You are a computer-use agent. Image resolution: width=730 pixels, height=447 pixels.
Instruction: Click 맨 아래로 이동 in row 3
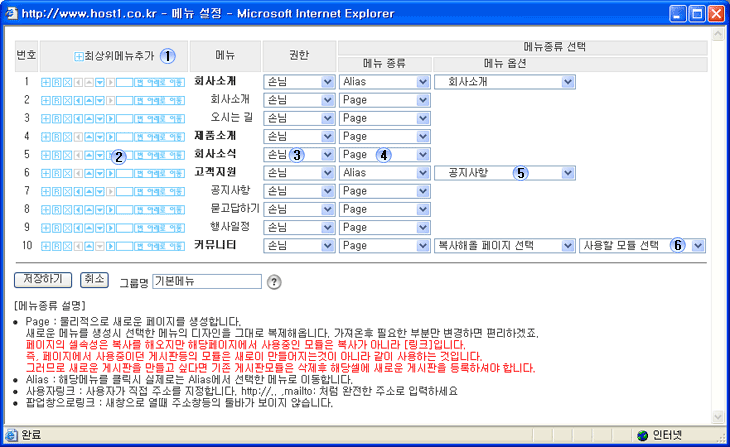click(163, 119)
